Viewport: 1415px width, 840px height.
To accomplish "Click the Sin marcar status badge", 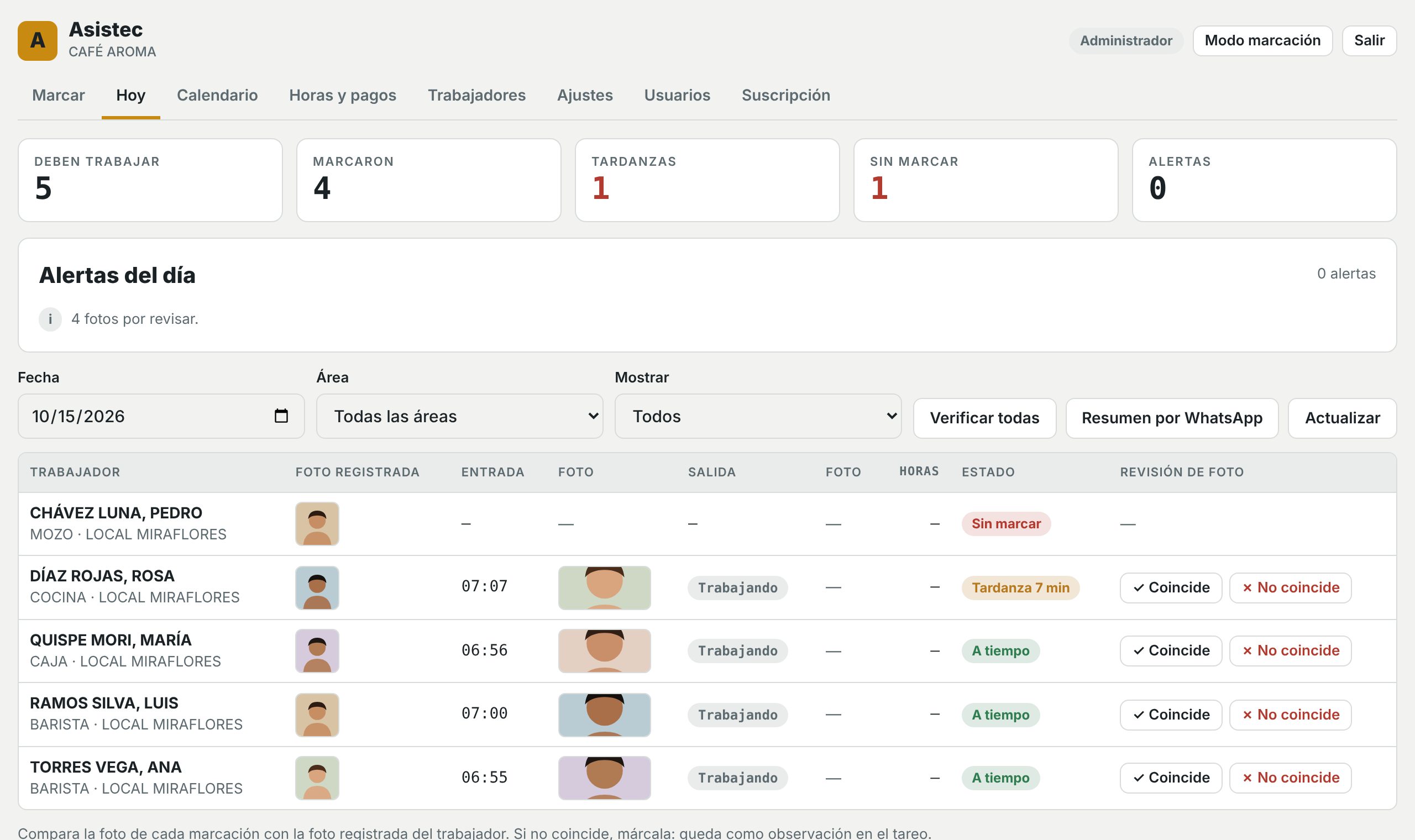I will pos(1006,524).
